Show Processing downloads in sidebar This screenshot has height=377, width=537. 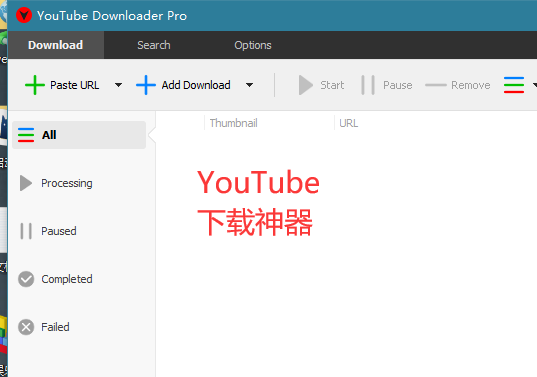point(66,183)
